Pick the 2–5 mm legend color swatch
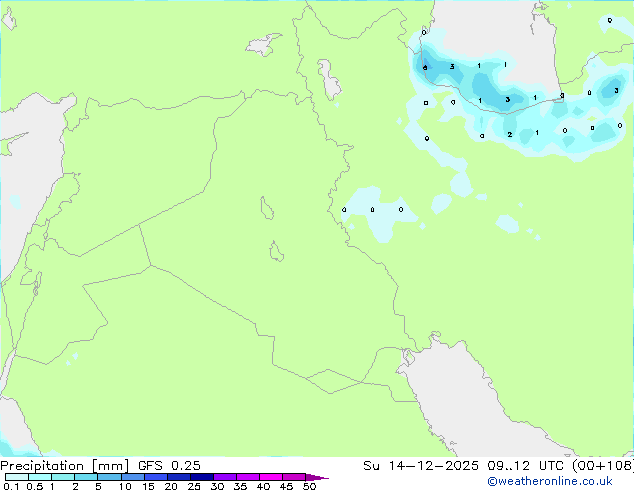The width and height of the screenshot is (634, 490). tap(86, 477)
